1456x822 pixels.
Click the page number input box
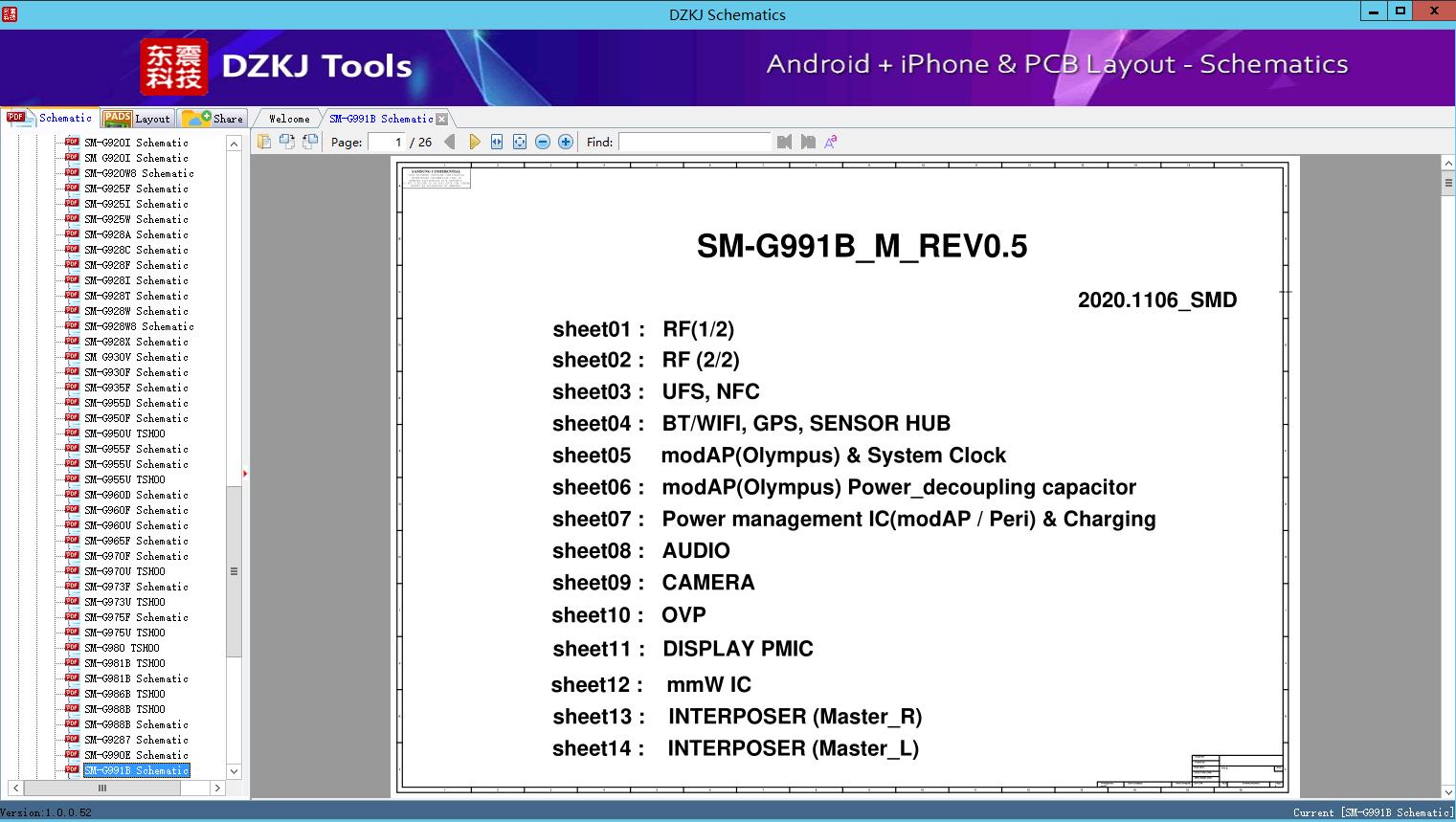387,142
